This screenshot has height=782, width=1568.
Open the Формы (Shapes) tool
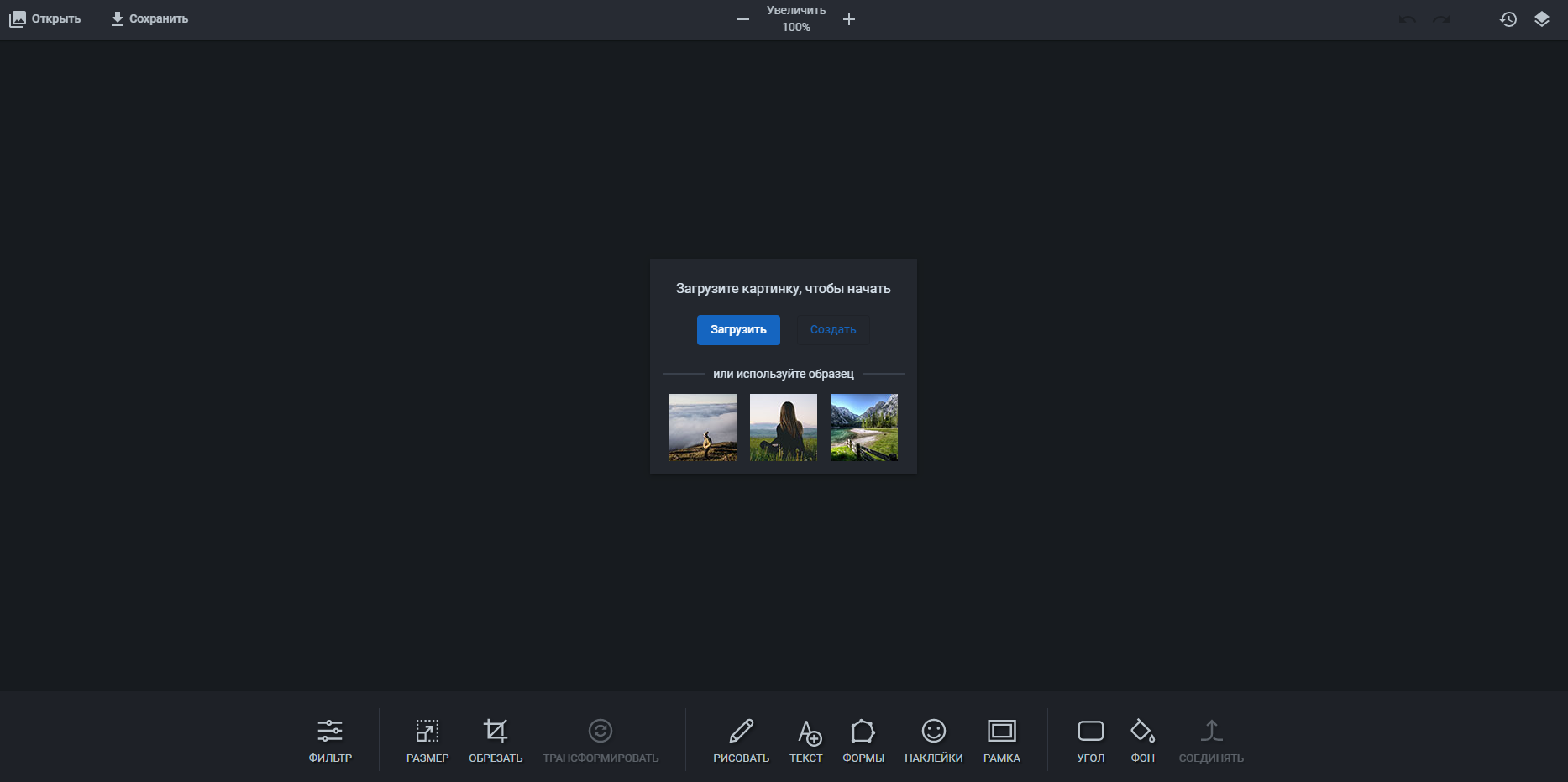click(863, 740)
